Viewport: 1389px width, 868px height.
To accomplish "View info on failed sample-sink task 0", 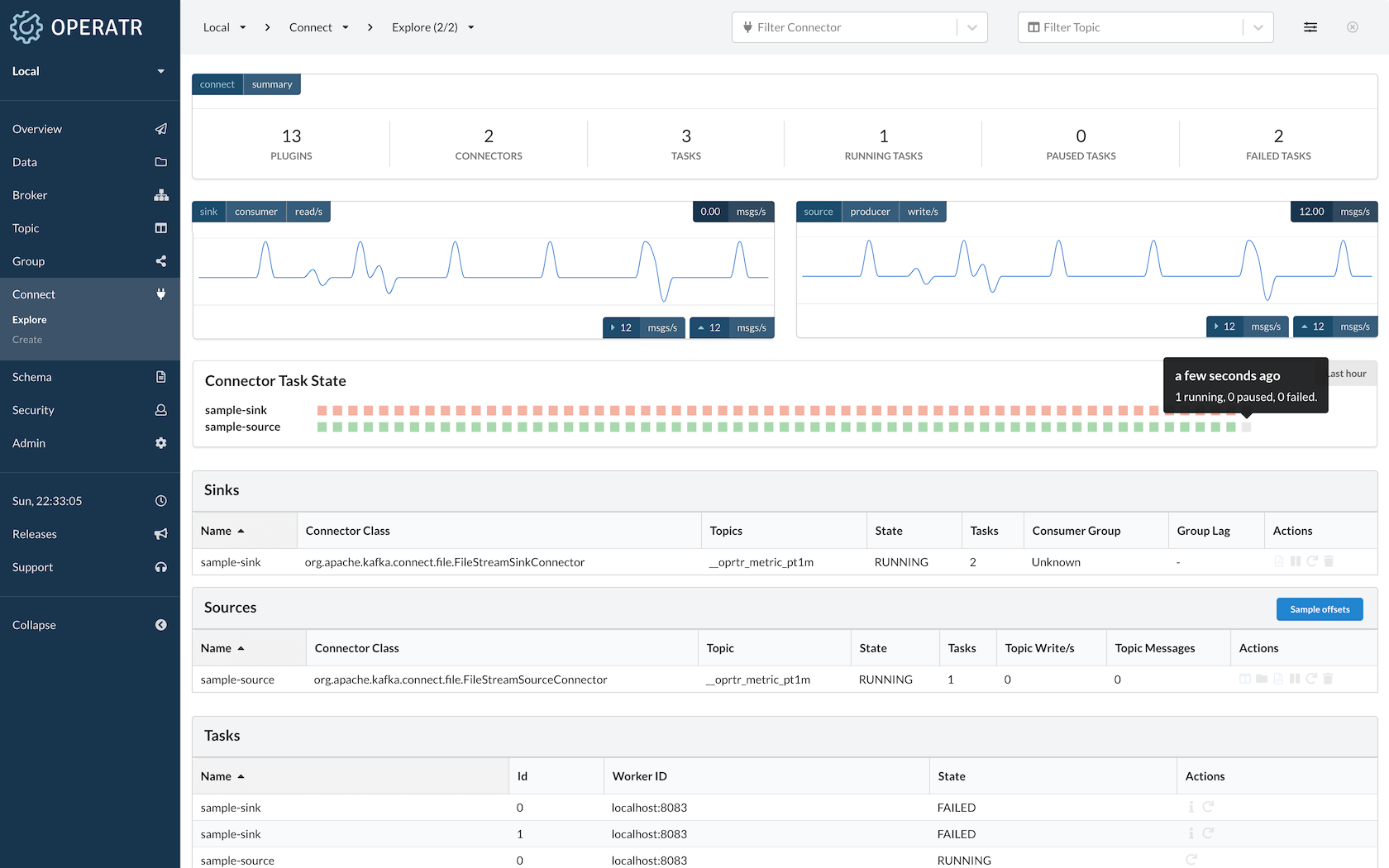I will [x=1191, y=808].
